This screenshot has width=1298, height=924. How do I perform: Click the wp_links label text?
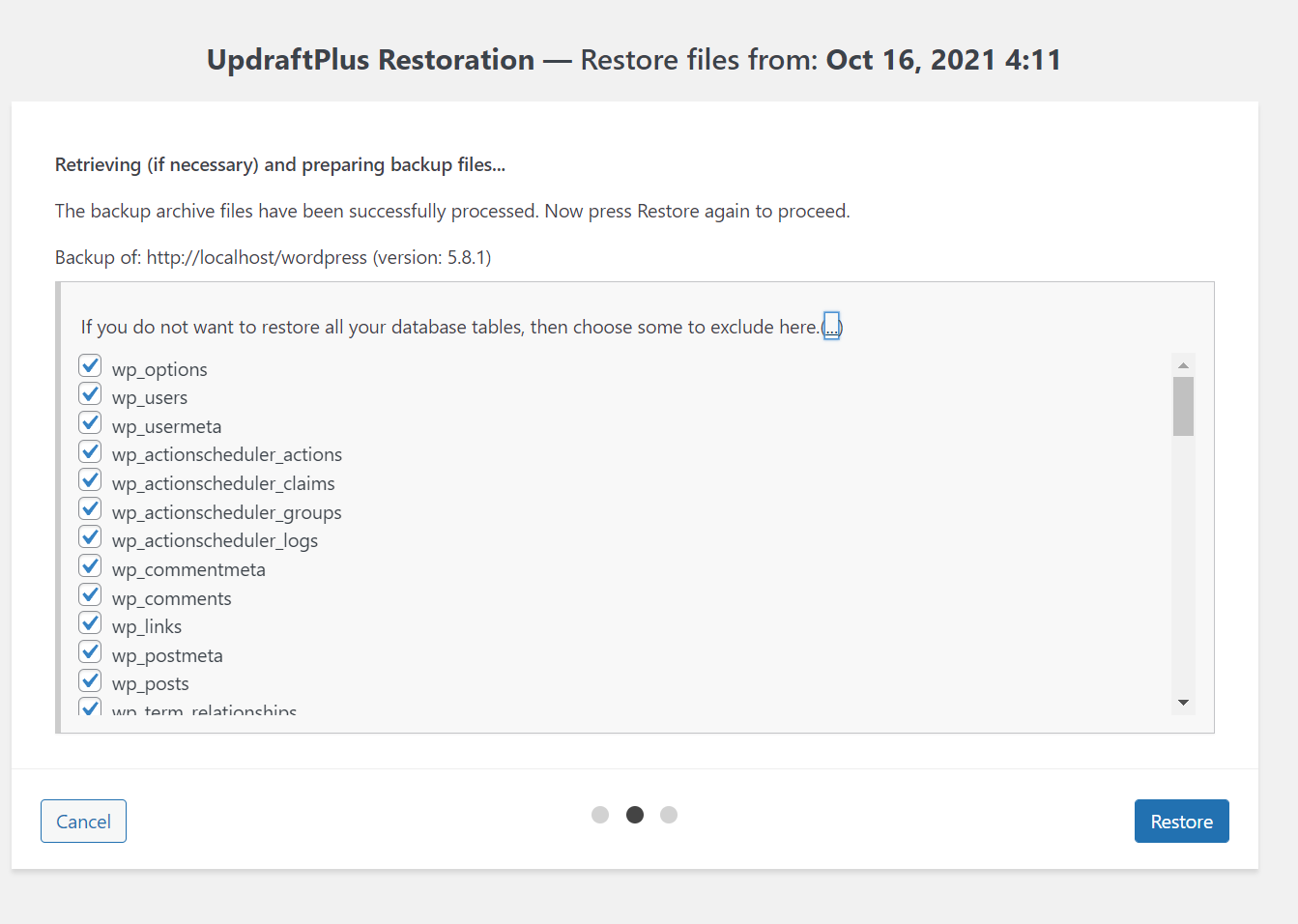click(x=147, y=626)
